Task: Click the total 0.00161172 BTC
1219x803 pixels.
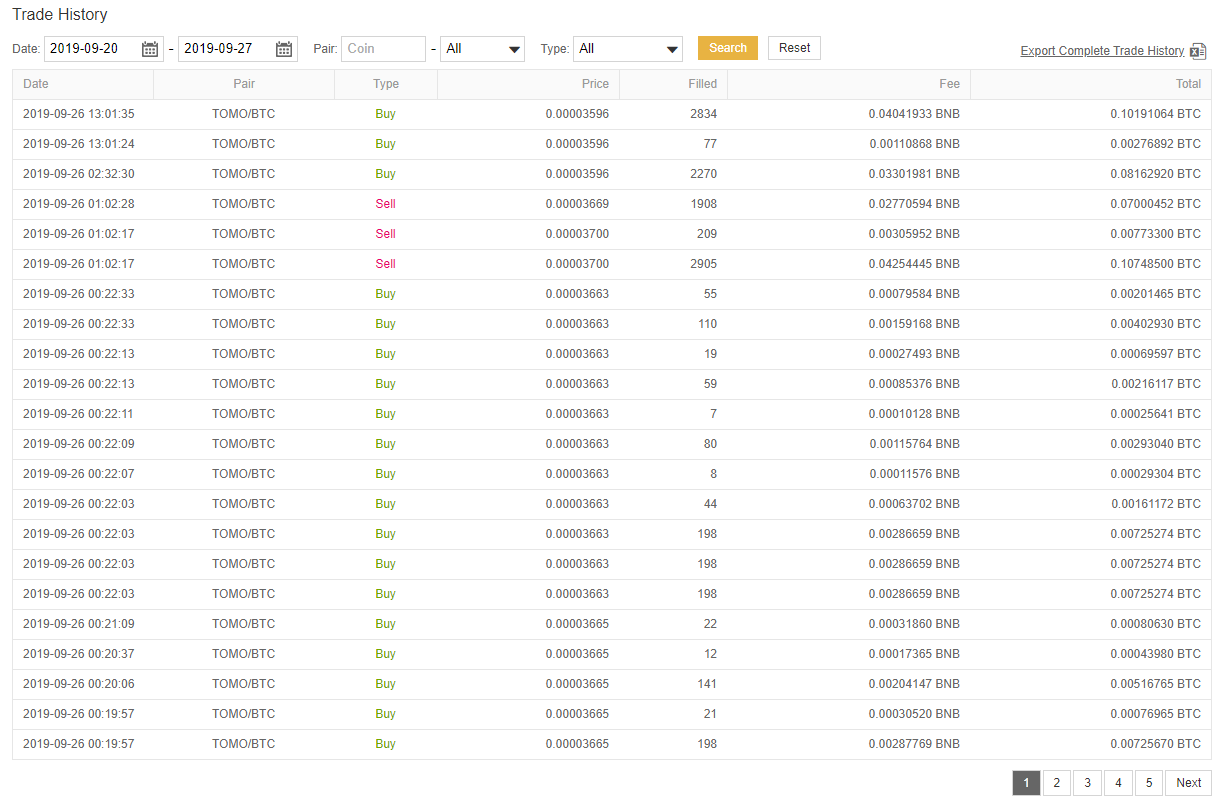Action: click(1155, 504)
